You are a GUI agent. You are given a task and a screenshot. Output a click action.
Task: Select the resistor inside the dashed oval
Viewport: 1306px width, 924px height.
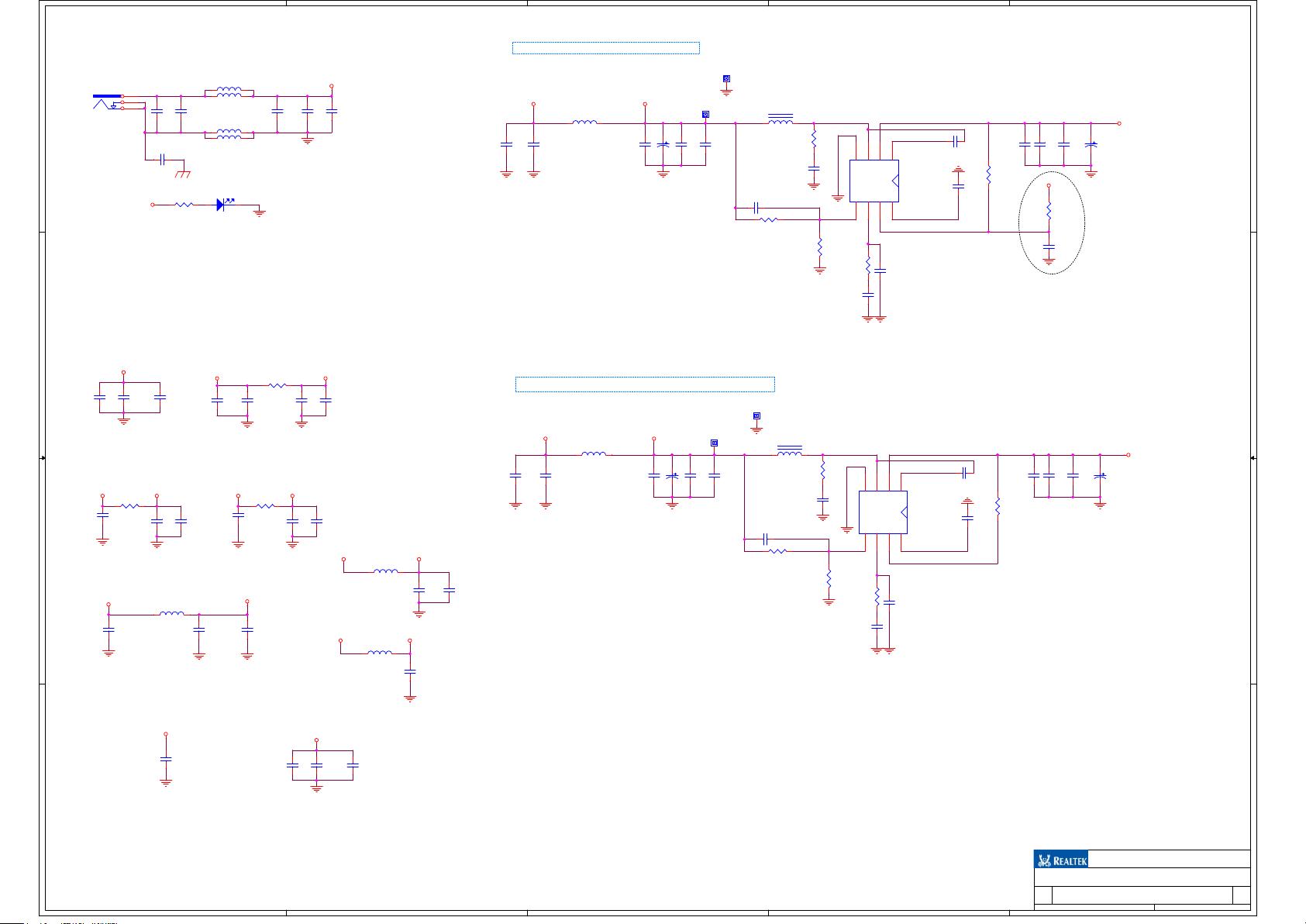tap(1049, 210)
